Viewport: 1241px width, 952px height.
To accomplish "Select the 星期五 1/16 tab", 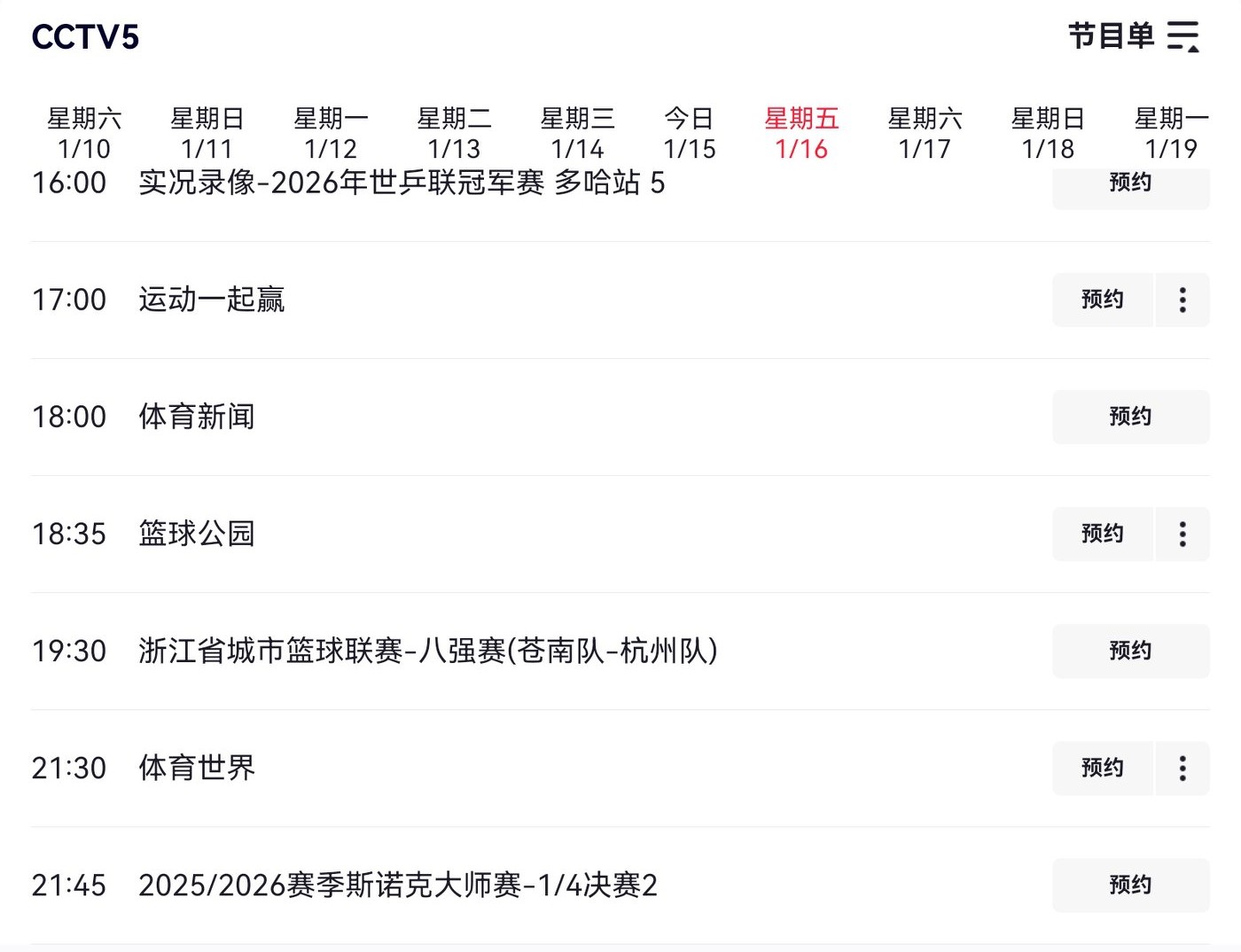I will pos(801,133).
